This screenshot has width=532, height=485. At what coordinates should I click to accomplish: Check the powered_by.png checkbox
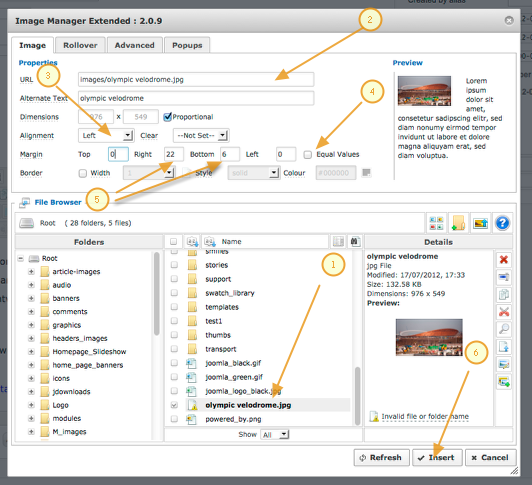click(x=174, y=419)
